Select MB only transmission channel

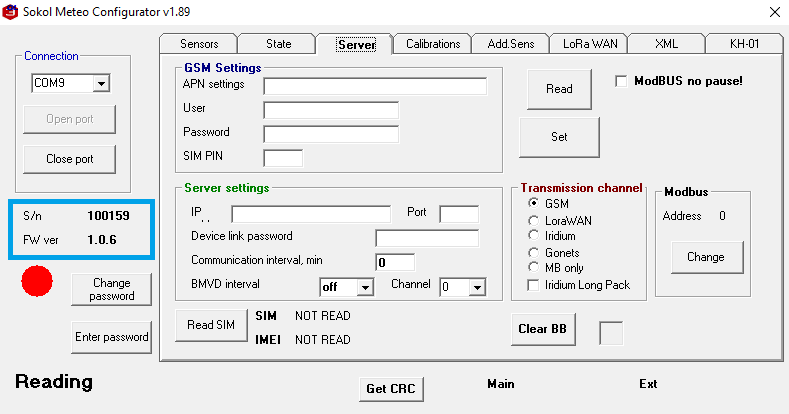click(x=533, y=268)
